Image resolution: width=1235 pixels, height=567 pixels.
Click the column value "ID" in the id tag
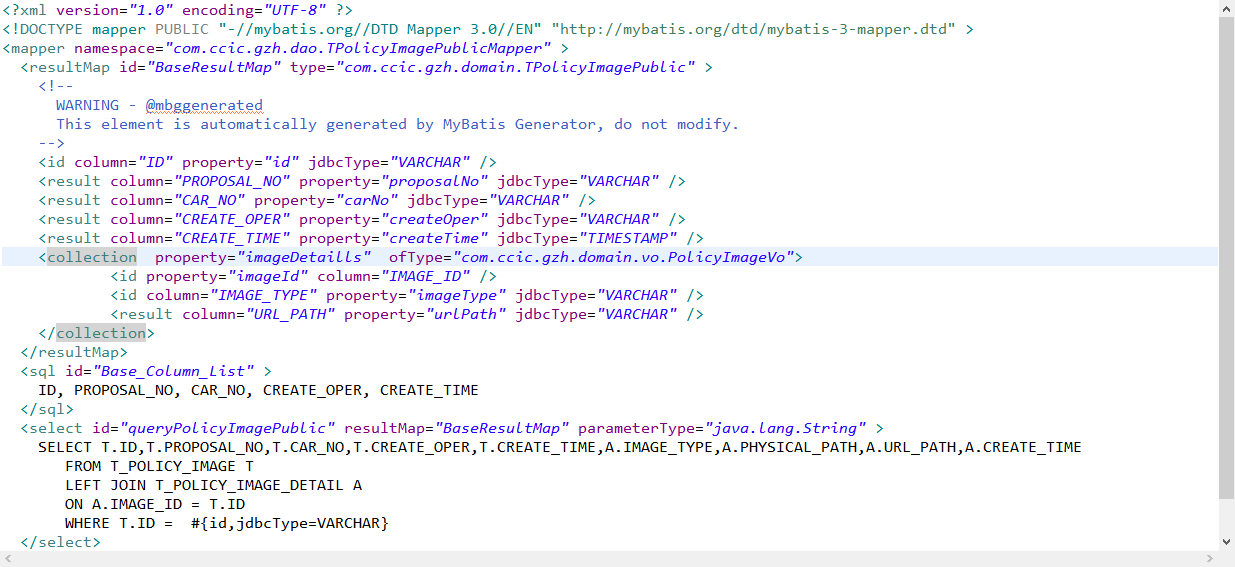click(x=155, y=162)
